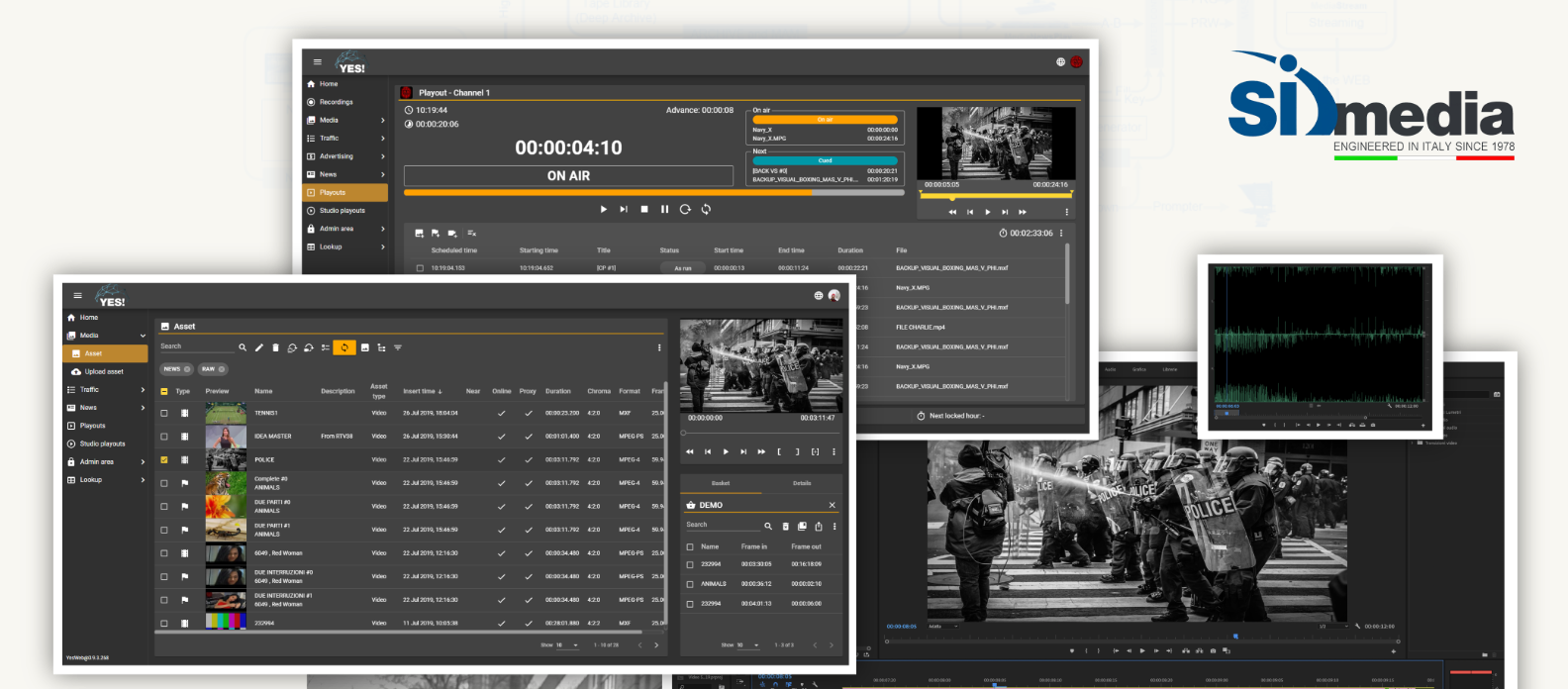Go to next page in Asset table
1568x689 pixels.
coord(656,645)
